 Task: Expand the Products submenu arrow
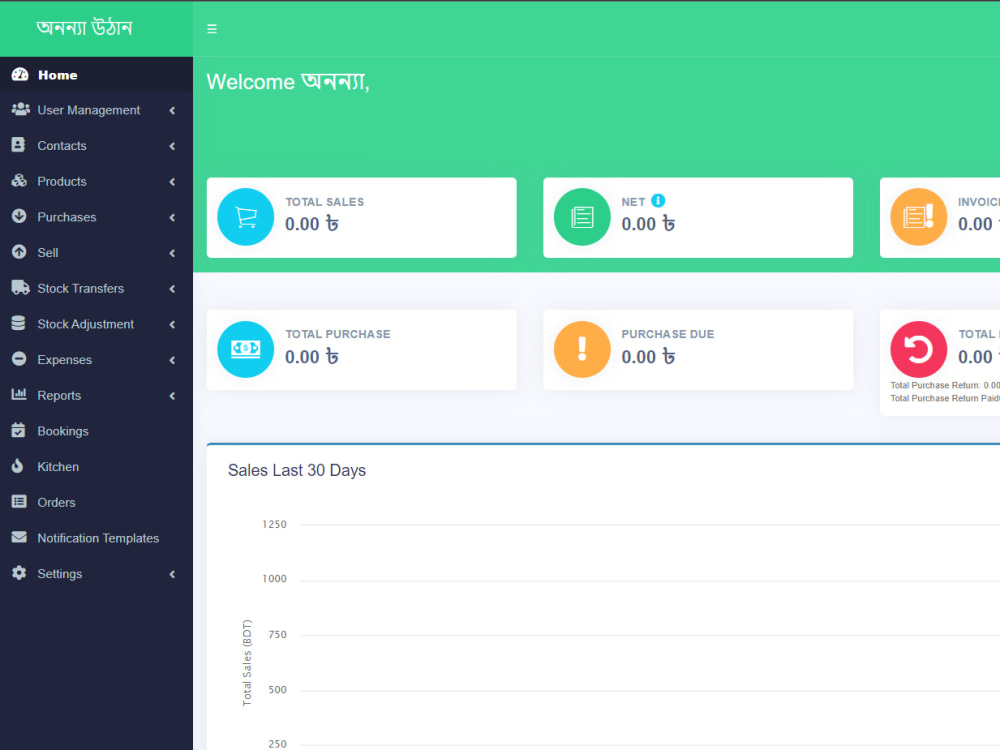click(x=172, y=182)
